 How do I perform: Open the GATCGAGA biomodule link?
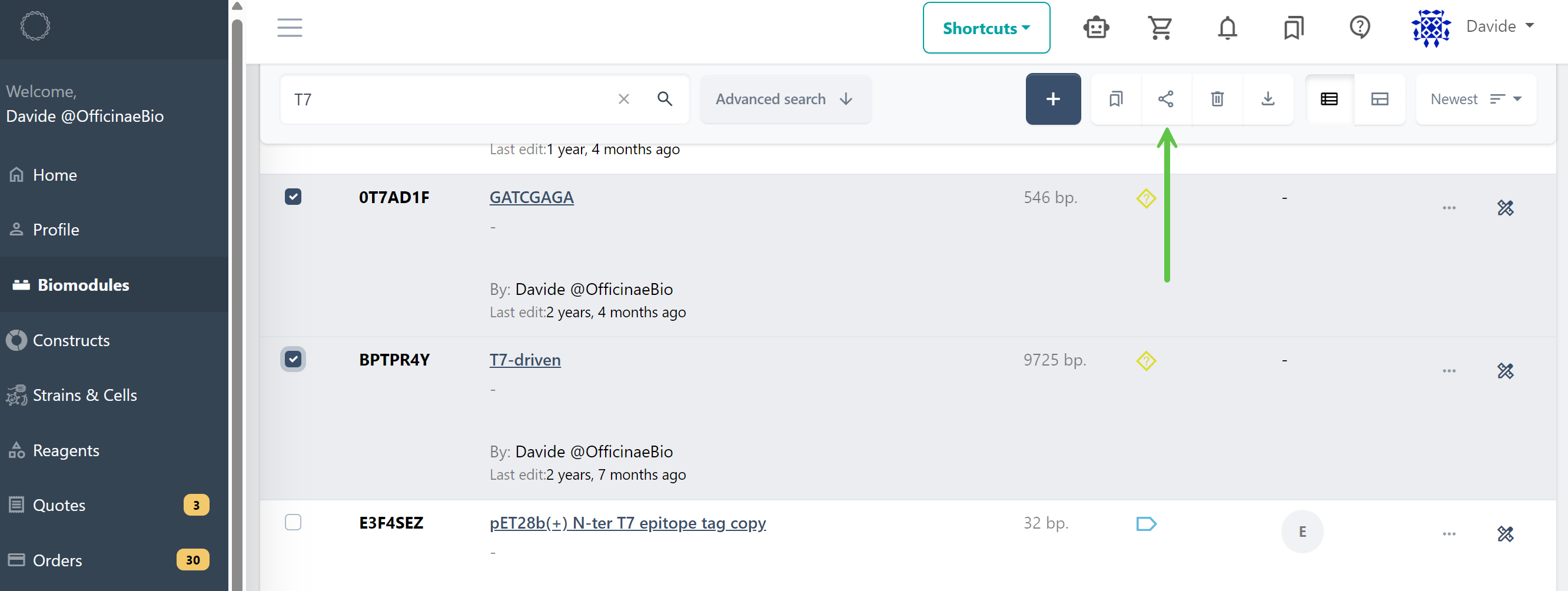tap(531, 198)
